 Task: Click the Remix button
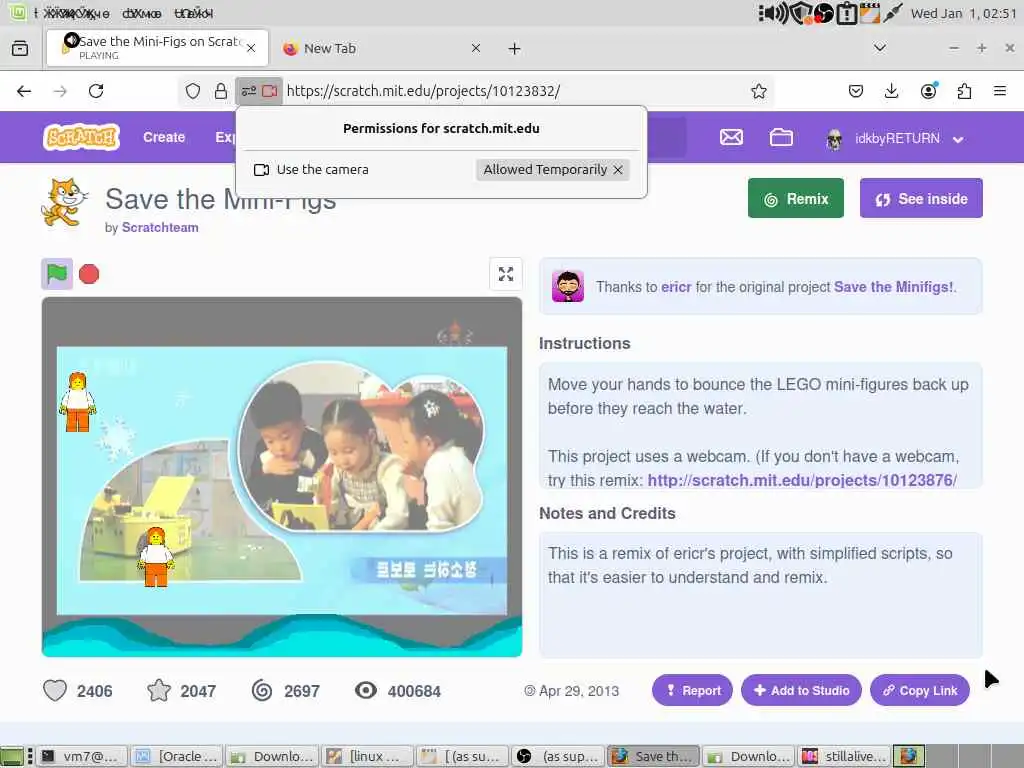coord(795,199)
